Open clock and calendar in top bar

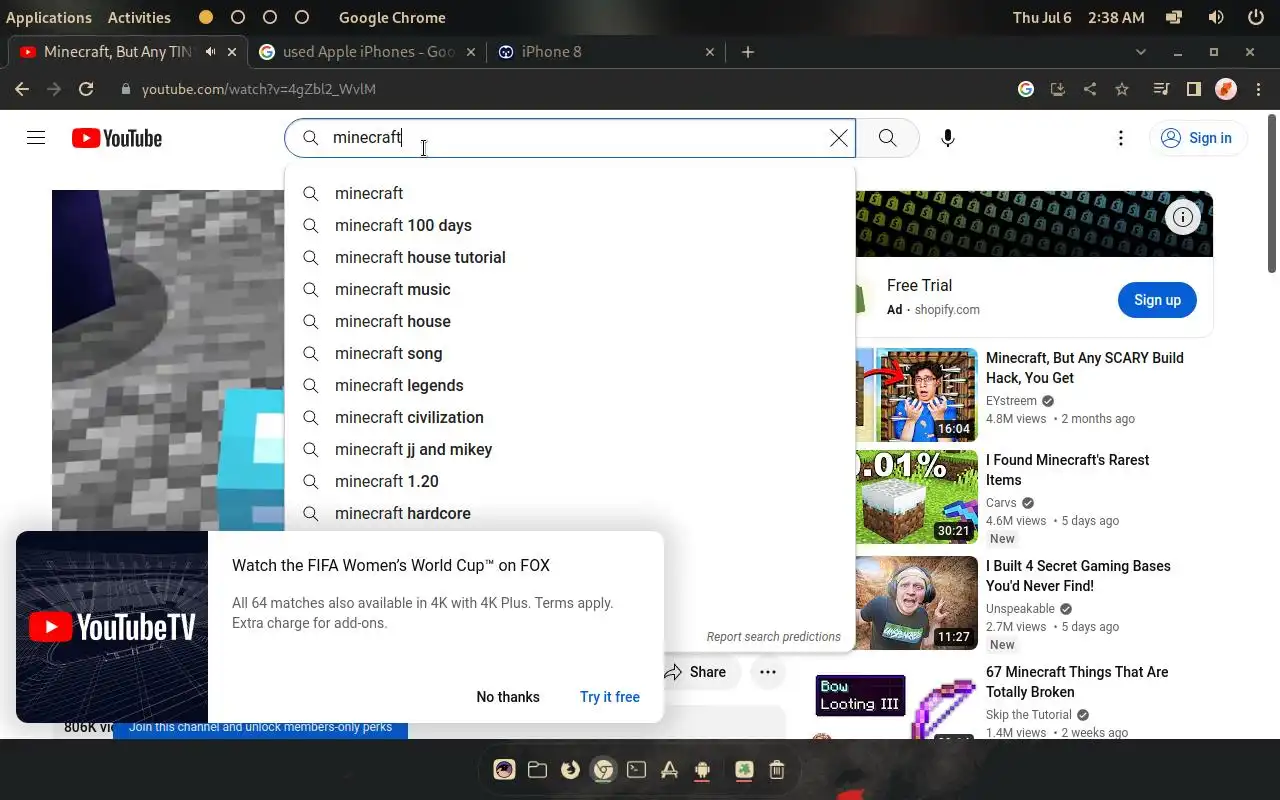[1079, 17]
